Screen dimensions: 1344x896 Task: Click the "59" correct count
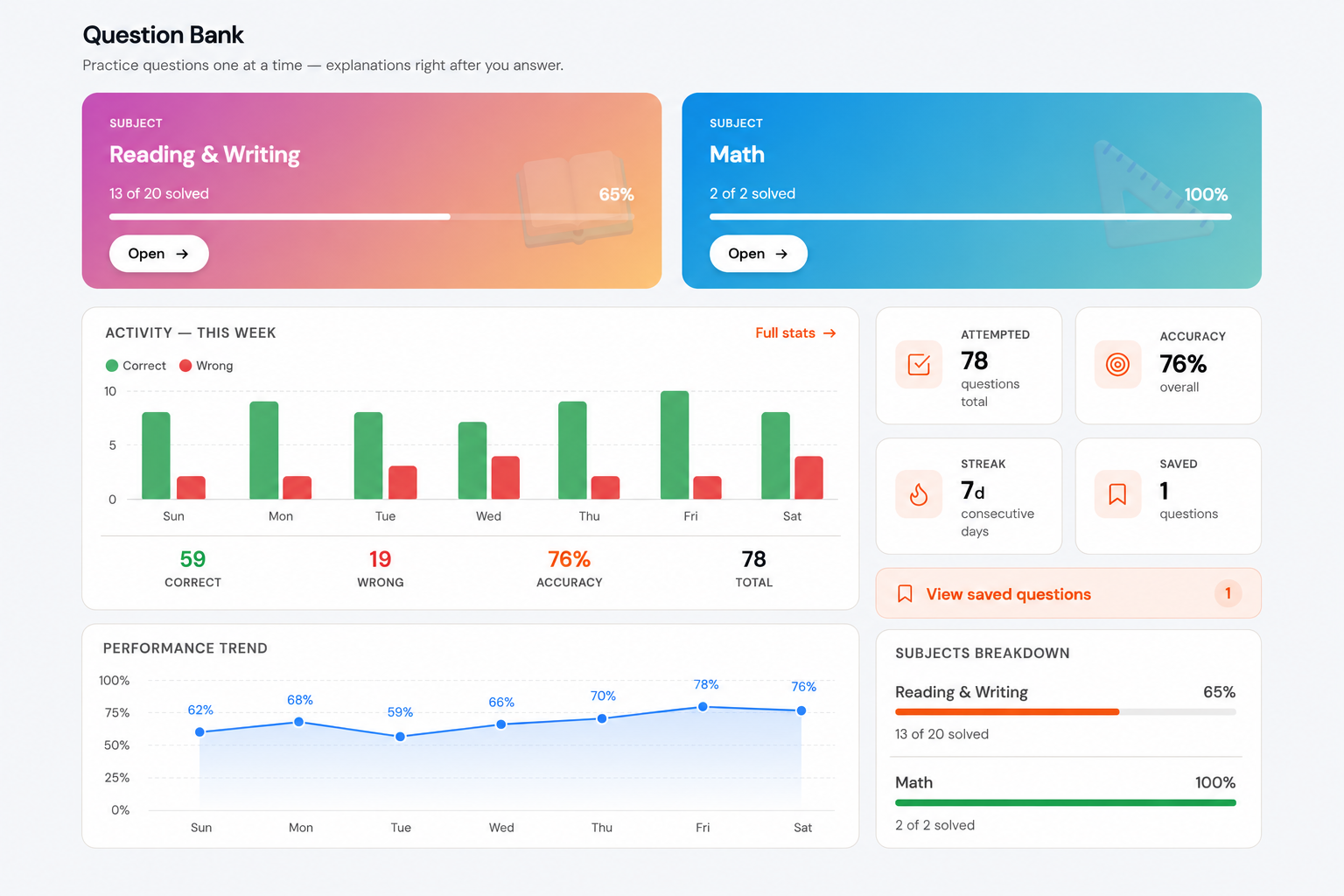click(192, 559)
